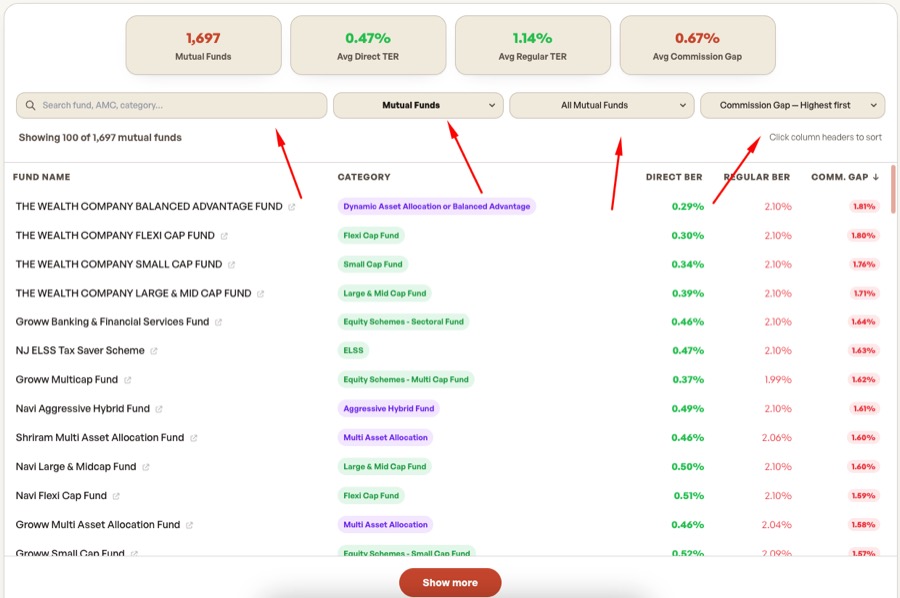Screen dimensions: 900x598
Task: Open THE WEALTH COMPANY LARGE & MID CAP FUND
Action: pos(133,294)
